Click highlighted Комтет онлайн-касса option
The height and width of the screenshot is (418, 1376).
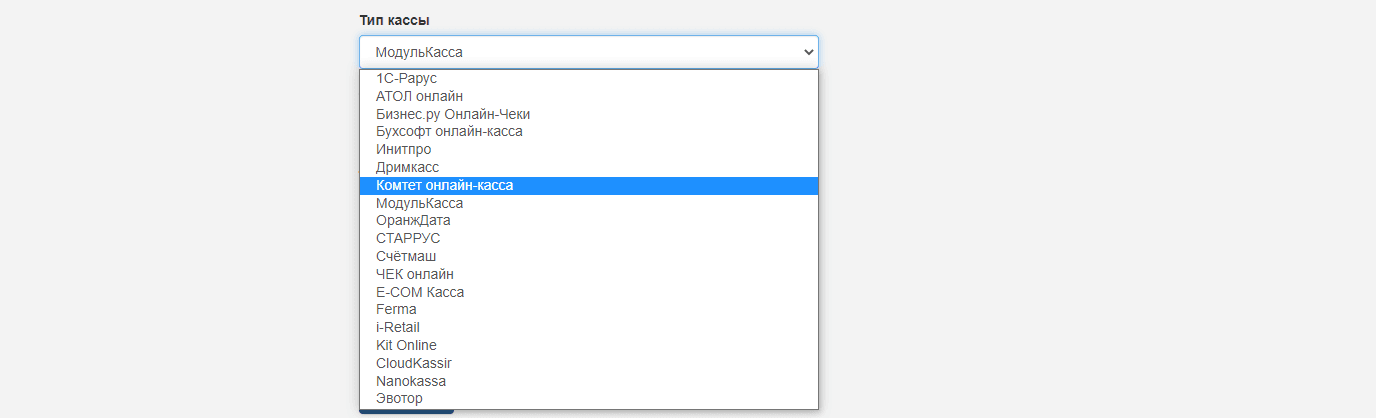pos(444,185)
